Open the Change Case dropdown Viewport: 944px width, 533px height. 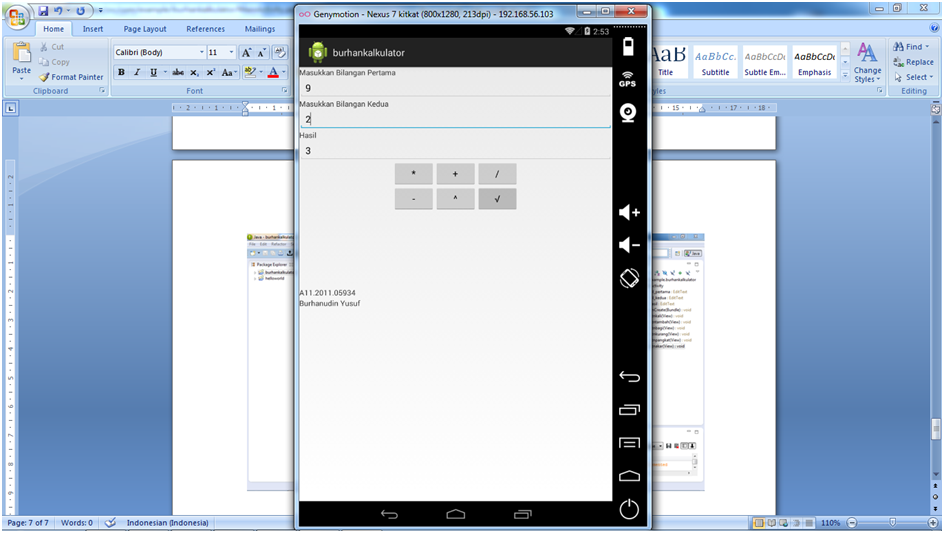pos(228,72)
